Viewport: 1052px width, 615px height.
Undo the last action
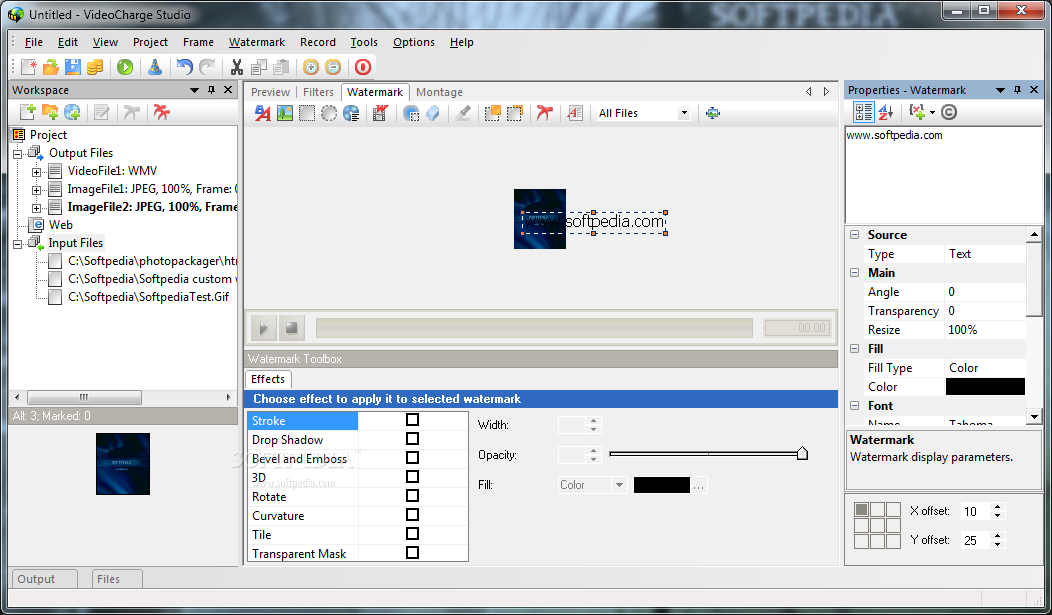pos(185,67)
